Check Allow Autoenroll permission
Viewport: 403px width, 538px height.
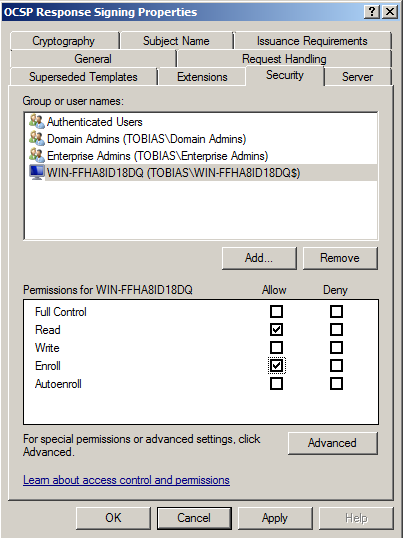pyautogui.click(x=276, y=384)
